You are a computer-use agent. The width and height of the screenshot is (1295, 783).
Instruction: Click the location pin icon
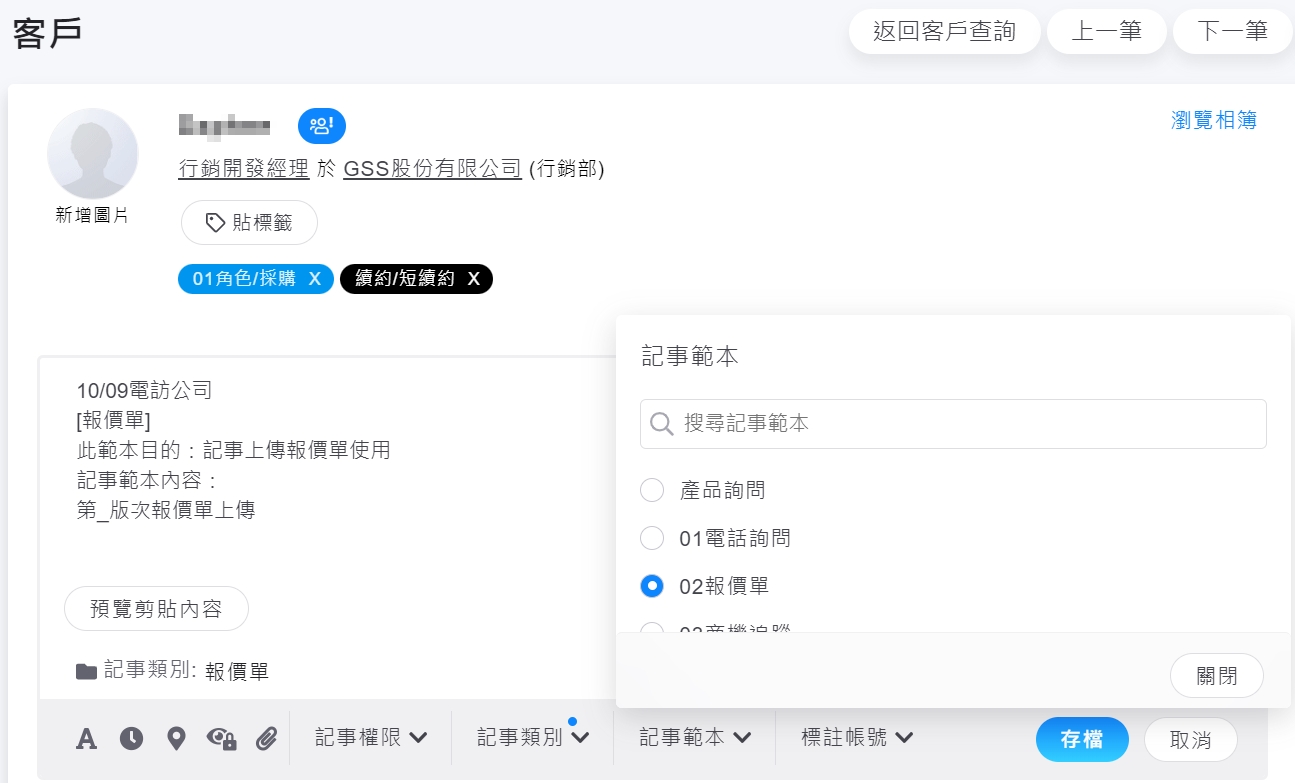point(176,739)
